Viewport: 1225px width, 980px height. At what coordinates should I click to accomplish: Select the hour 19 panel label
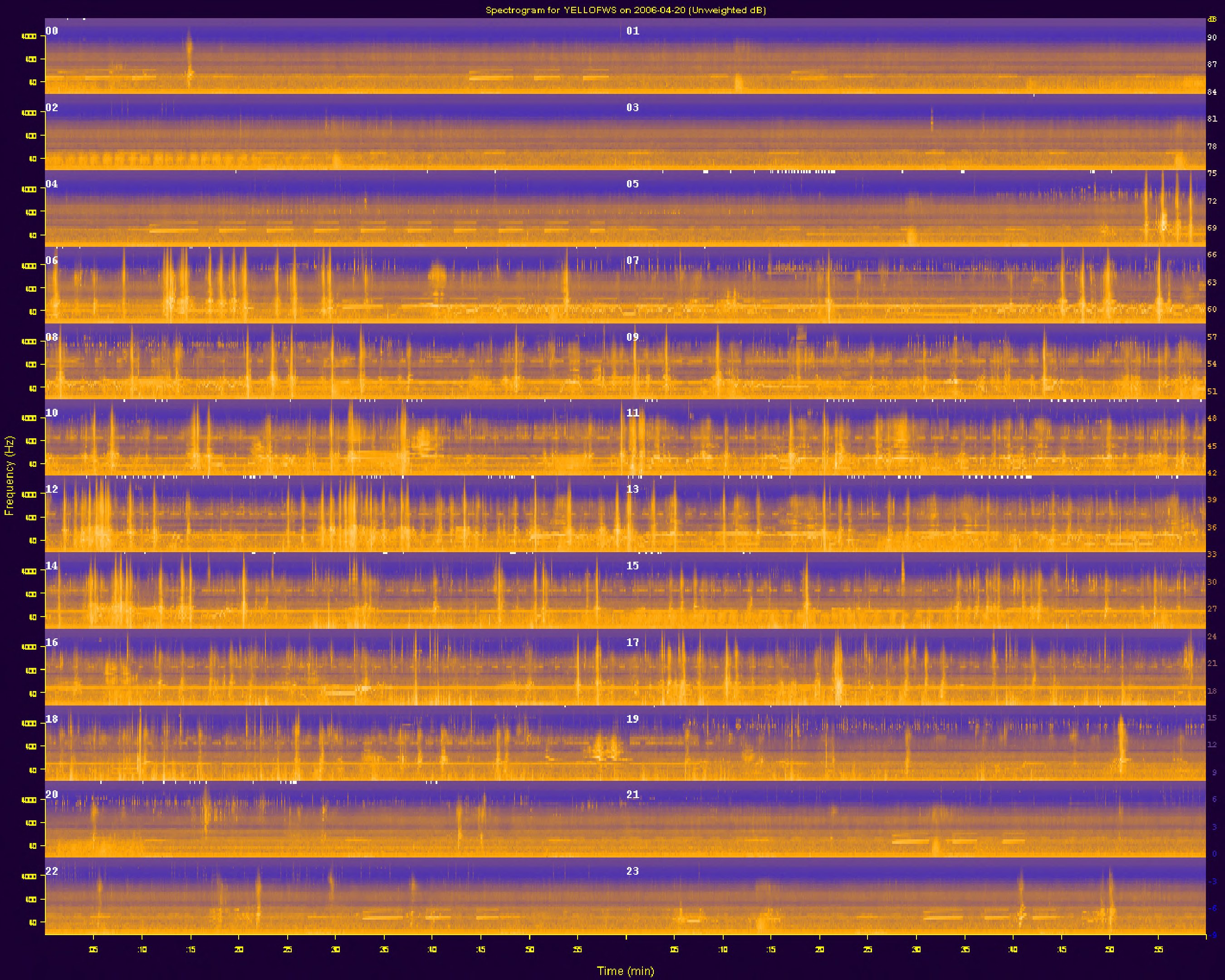coord(632,719)
